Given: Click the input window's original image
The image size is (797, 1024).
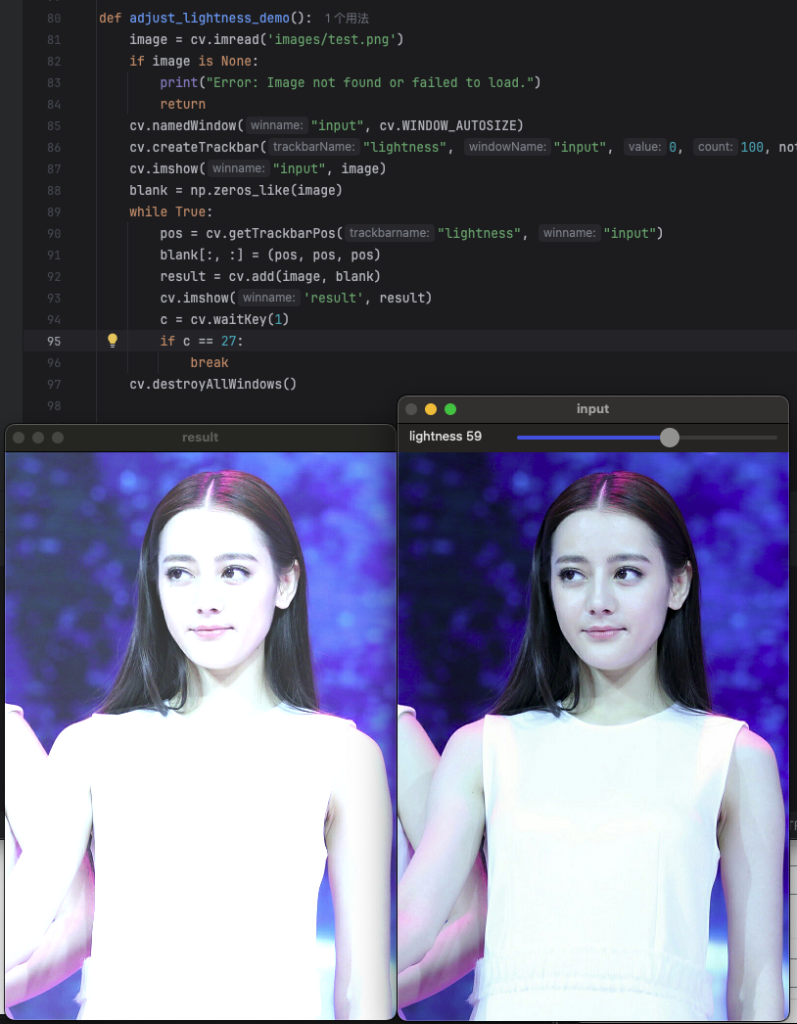Looking at the screenshot, I should (x=593, y=735).
